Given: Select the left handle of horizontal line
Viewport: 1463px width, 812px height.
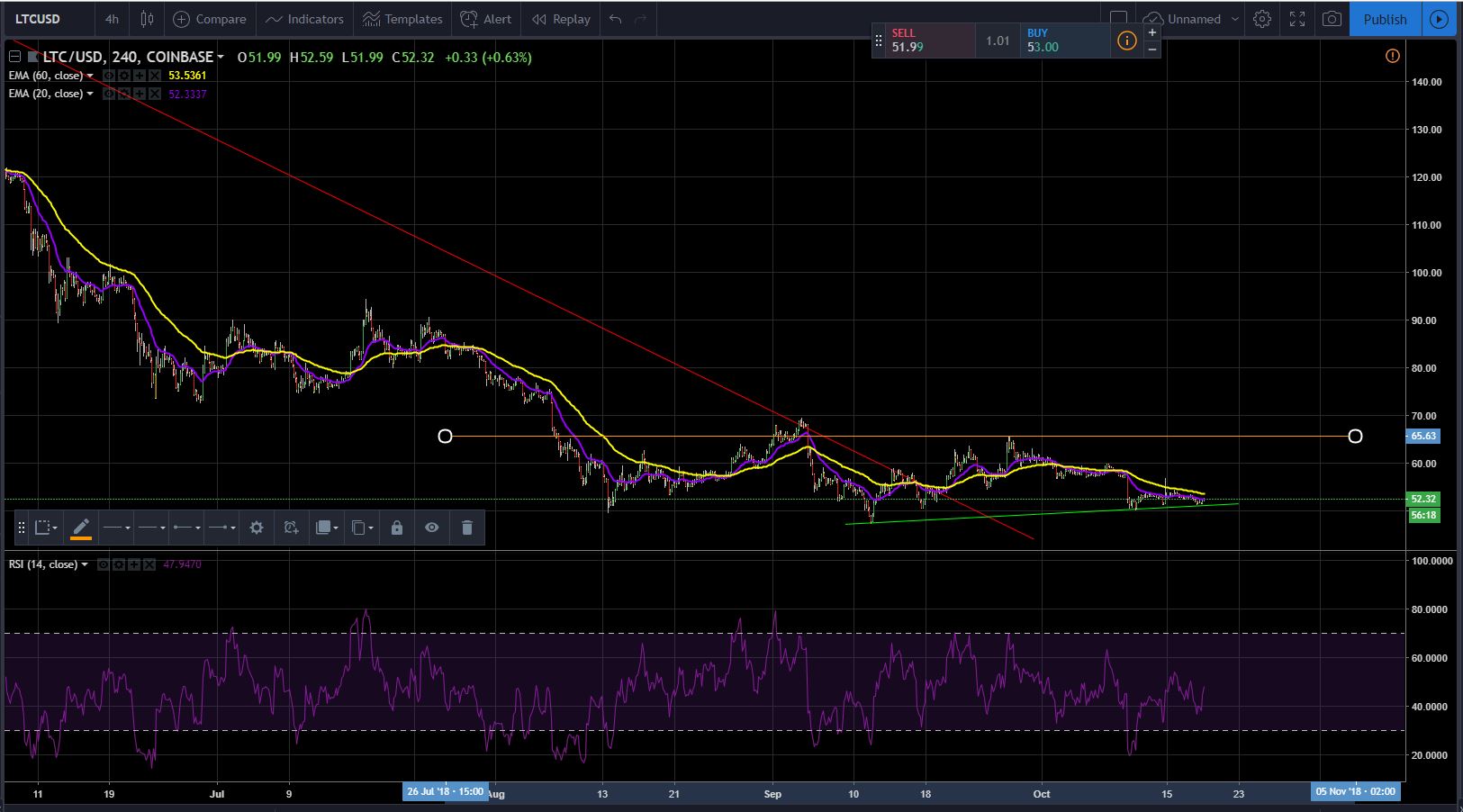Looking at the screenshot, I should tap(445, 437).
